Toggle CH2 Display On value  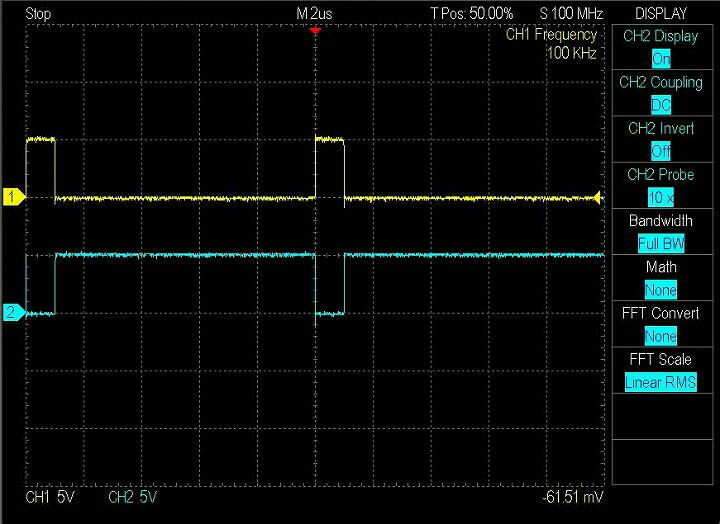pyautogui.click(x=661, y=59)
